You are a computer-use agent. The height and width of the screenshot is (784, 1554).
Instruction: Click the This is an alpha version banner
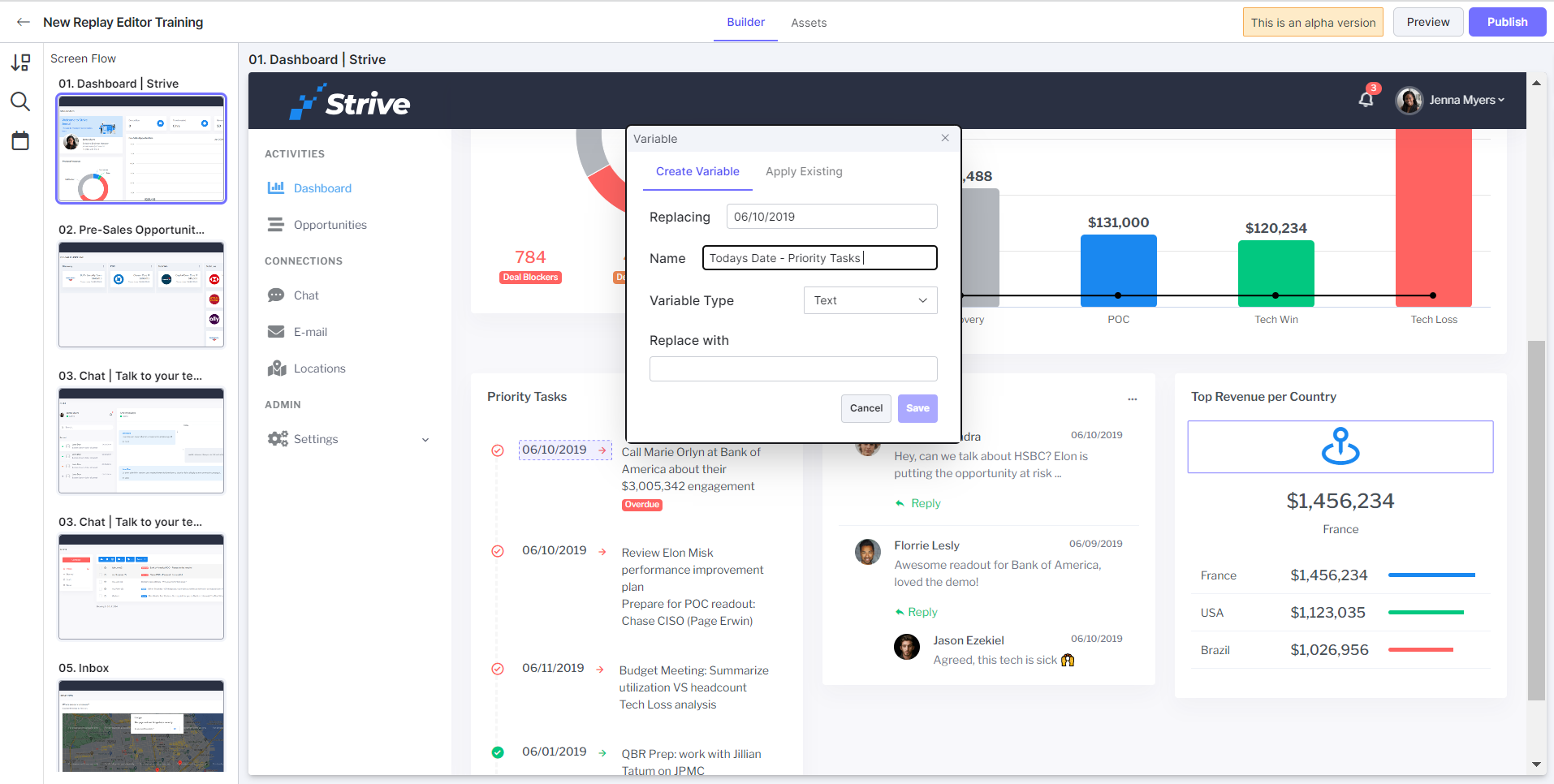point(1313,23)
